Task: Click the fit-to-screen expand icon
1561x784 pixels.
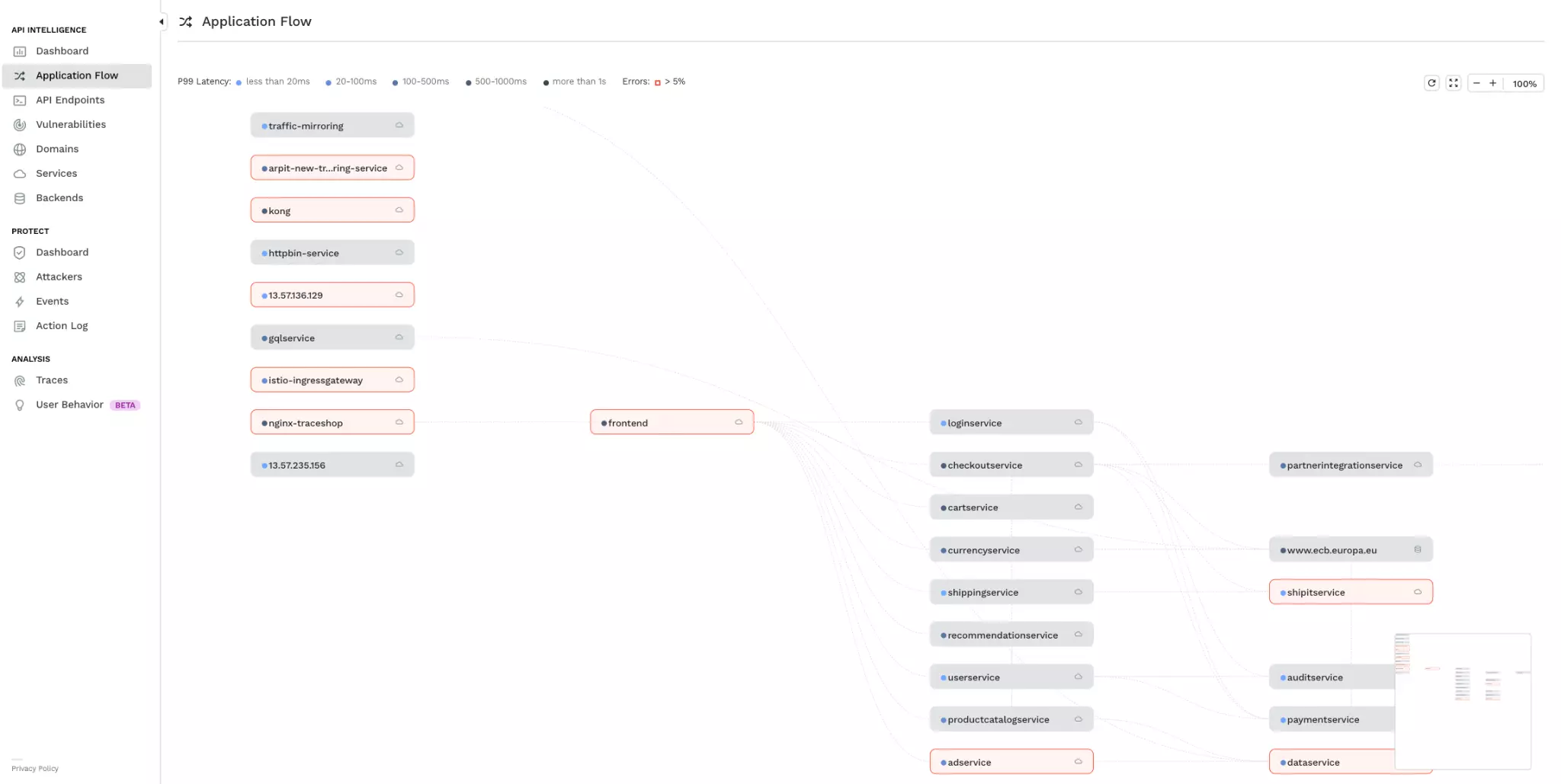Action: 1454,83
